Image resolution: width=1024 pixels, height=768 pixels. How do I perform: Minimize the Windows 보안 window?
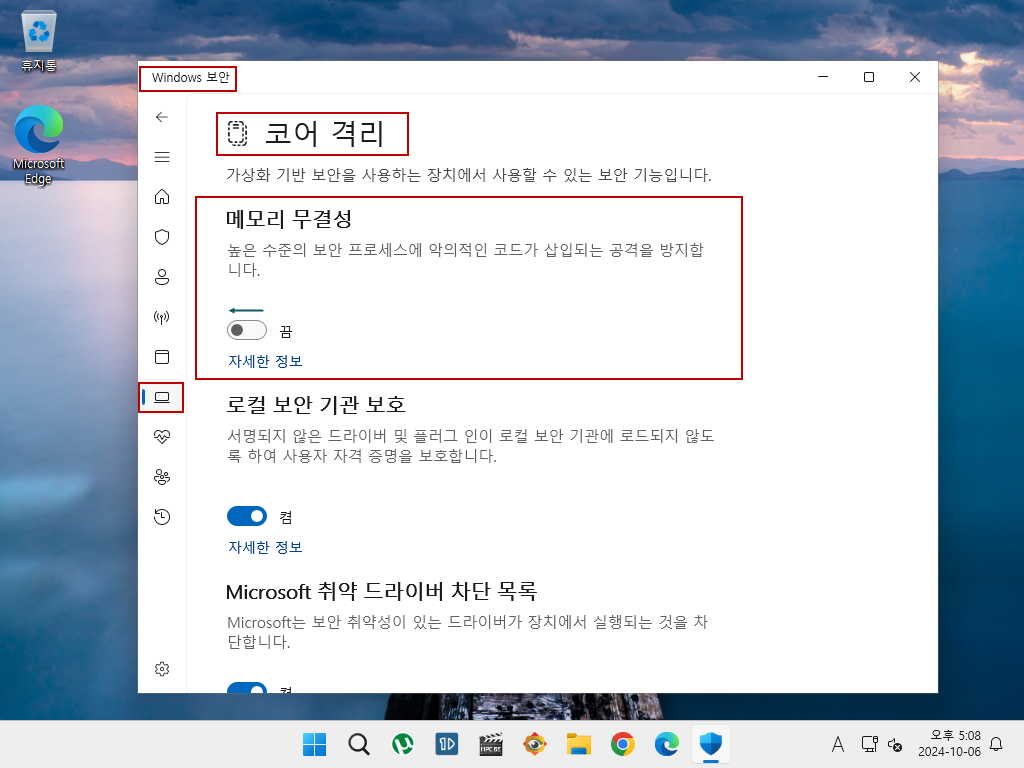(x=823, y=77)
